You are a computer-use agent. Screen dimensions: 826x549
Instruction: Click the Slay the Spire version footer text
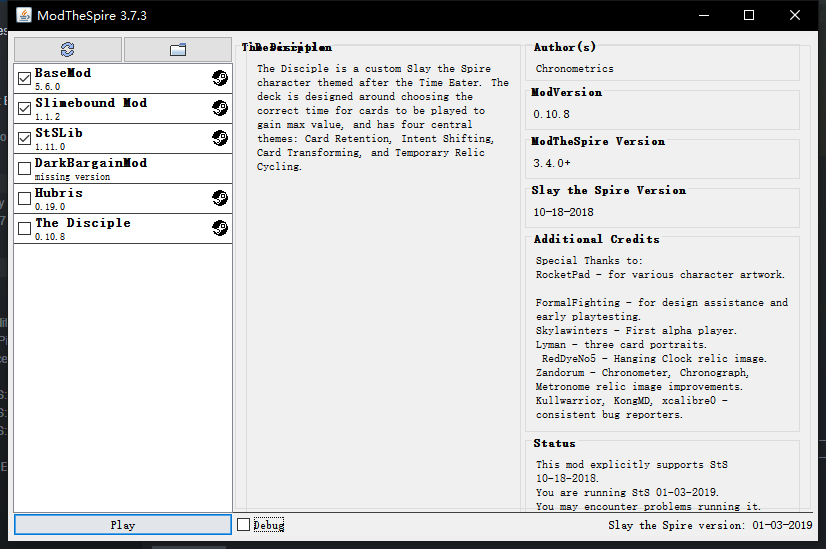710,525
